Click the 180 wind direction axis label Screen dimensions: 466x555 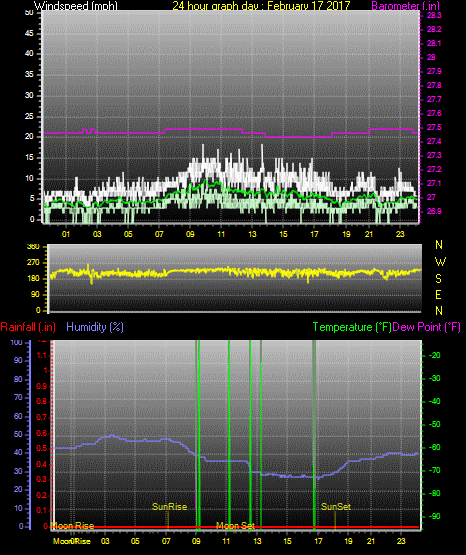(34, 279)
